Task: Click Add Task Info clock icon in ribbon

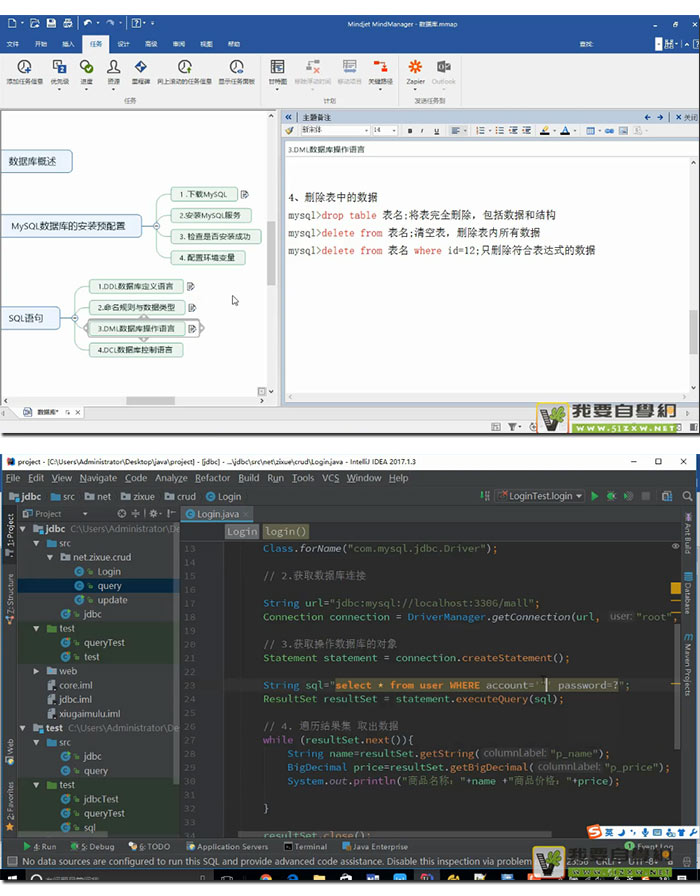Action: click(24, 67)
